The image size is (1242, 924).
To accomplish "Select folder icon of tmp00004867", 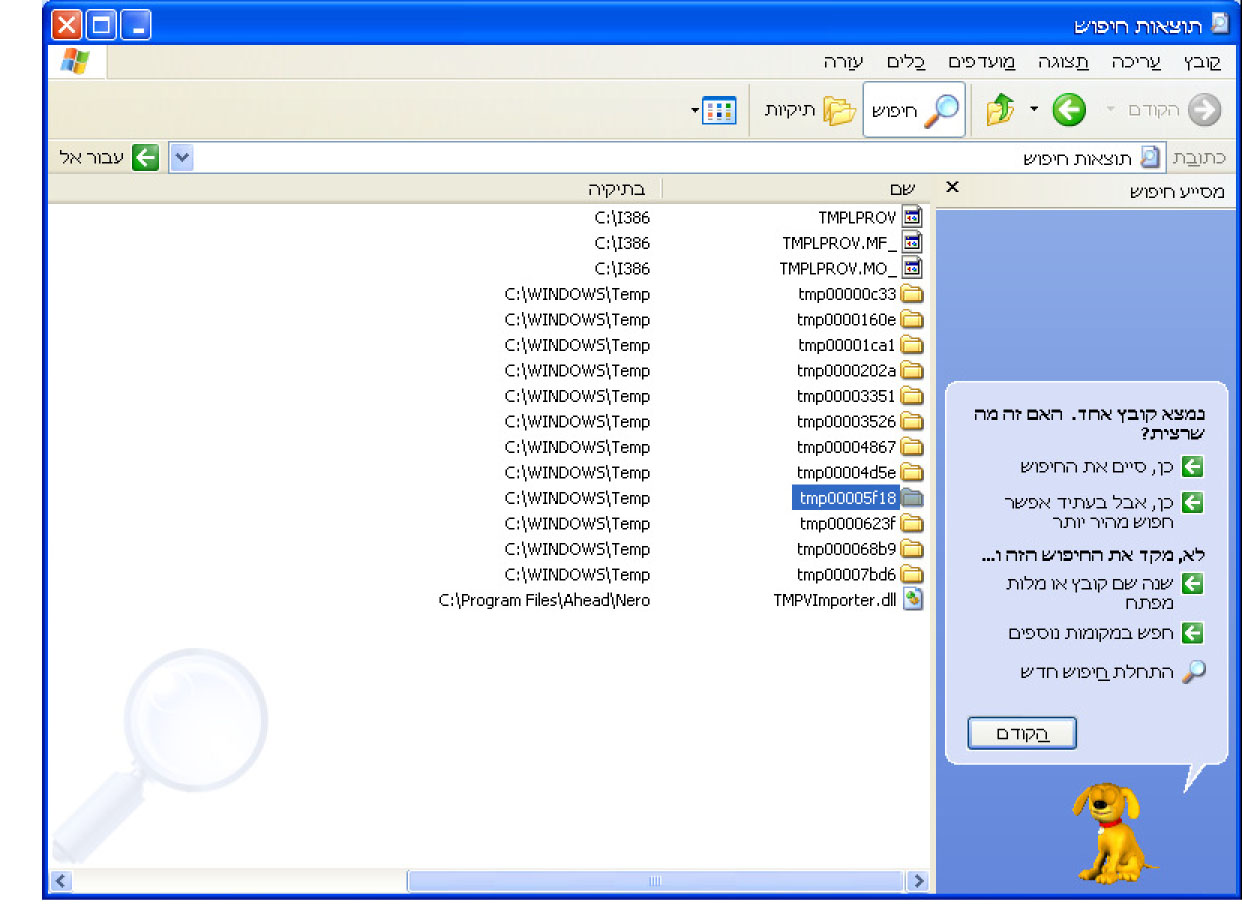I will pyautogui.click(x=912, y=447).
